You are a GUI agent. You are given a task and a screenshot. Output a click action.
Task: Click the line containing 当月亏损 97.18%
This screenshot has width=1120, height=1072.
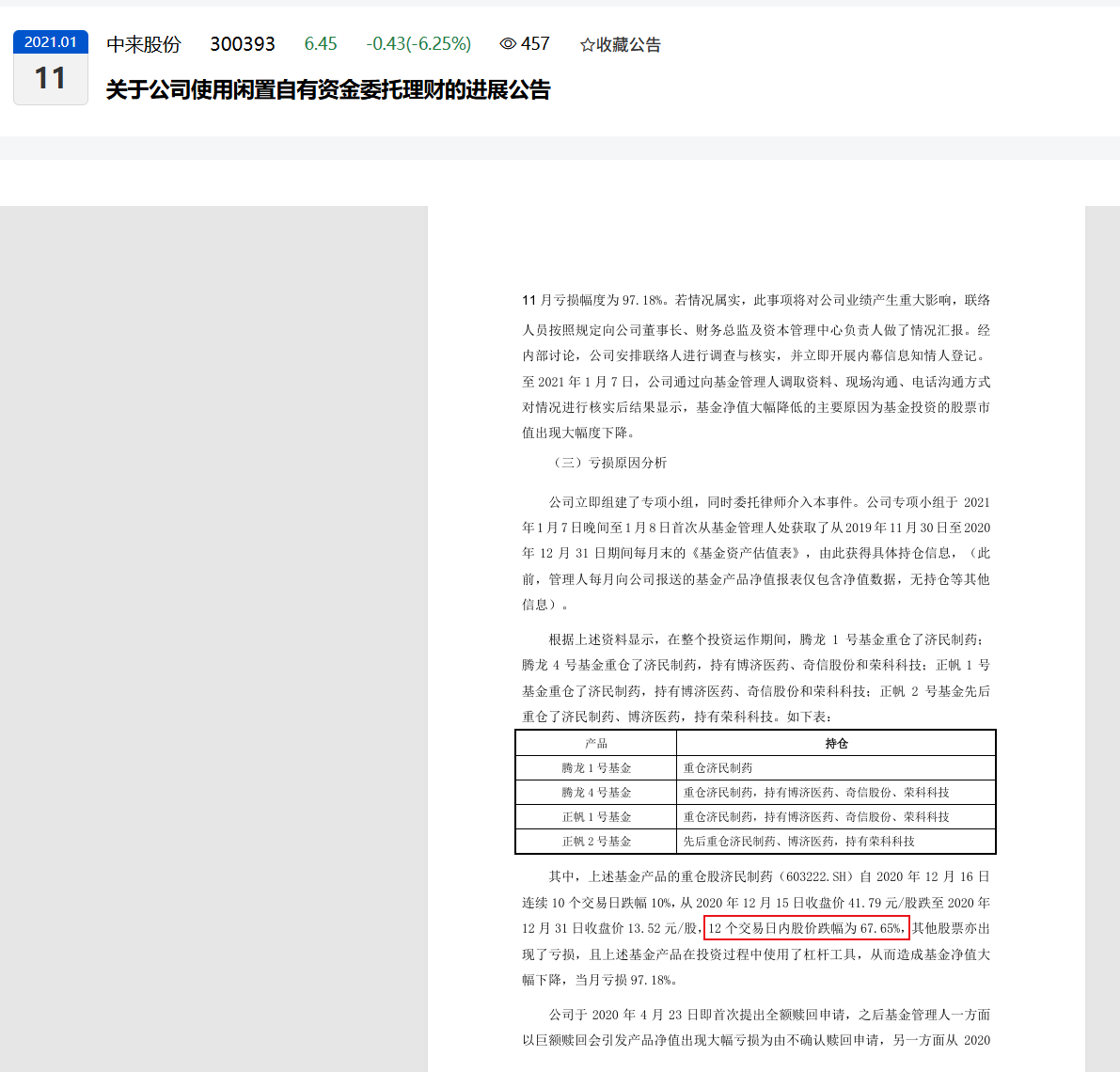point(600,980)
